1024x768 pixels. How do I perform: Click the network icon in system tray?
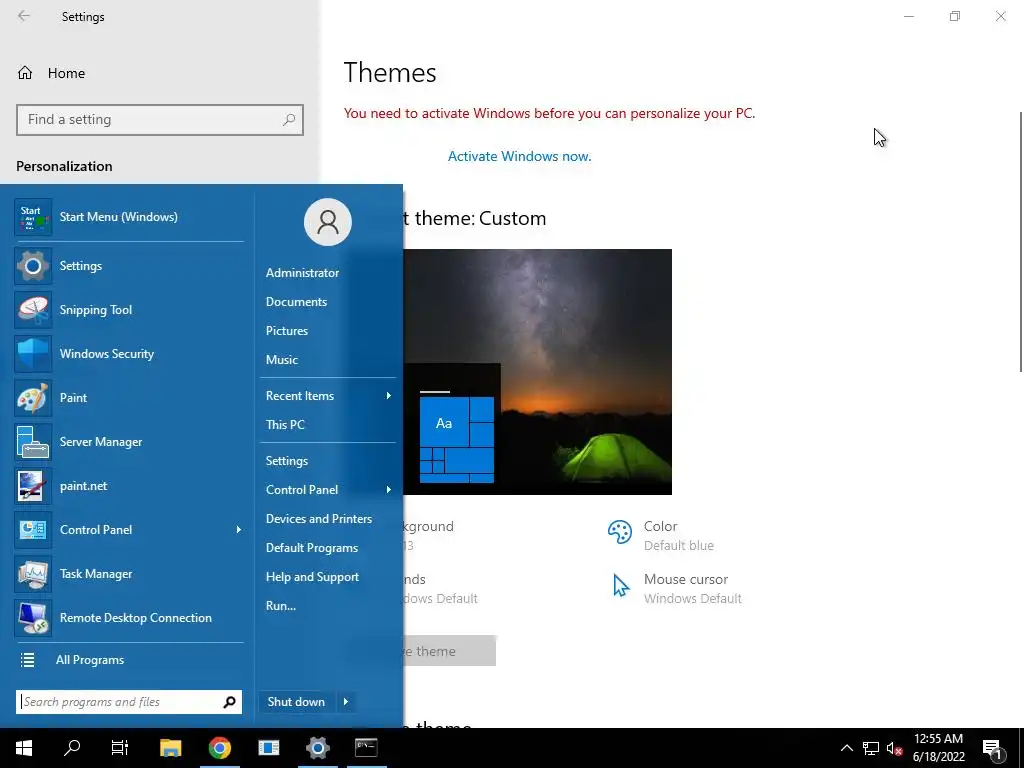871,748
